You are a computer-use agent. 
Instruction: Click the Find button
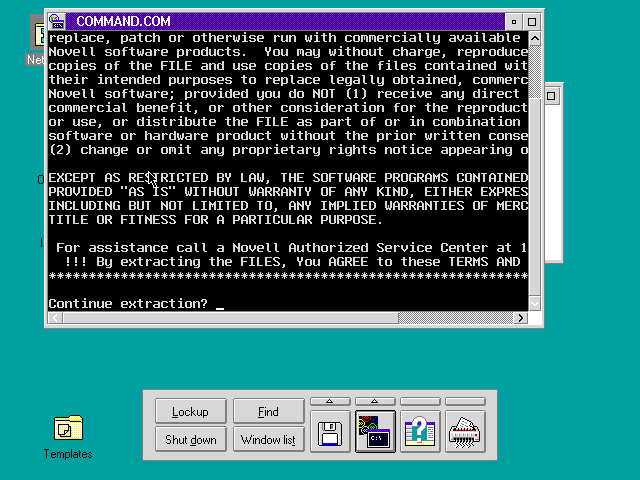point(269,411)
